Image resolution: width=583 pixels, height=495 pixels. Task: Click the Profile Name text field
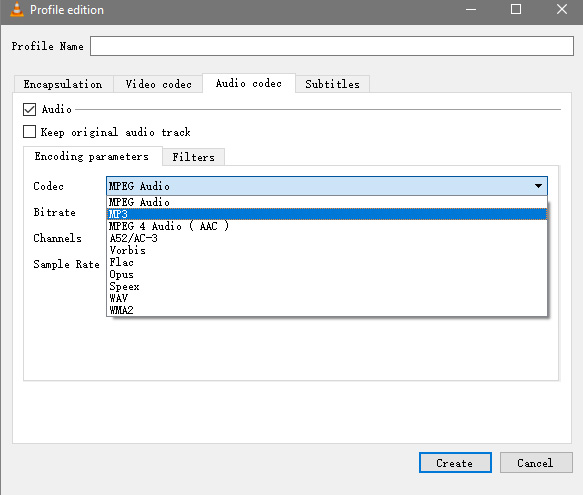(332, 46)
